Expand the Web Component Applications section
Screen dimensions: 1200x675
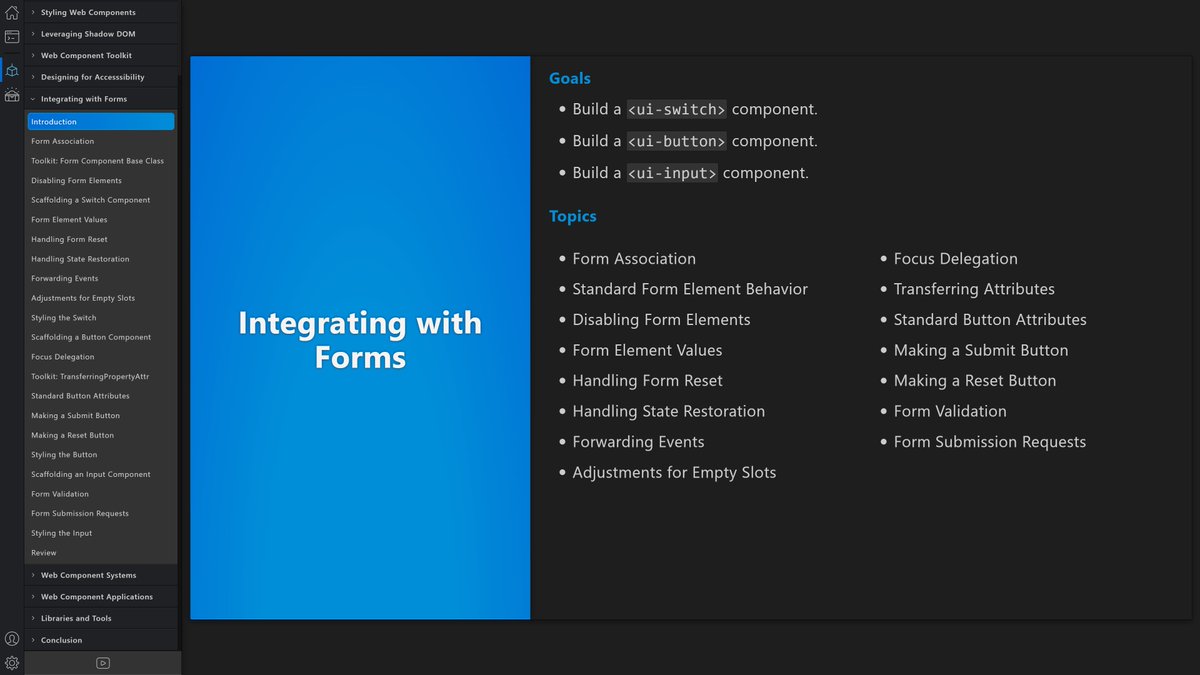click(x=102, y=597)
